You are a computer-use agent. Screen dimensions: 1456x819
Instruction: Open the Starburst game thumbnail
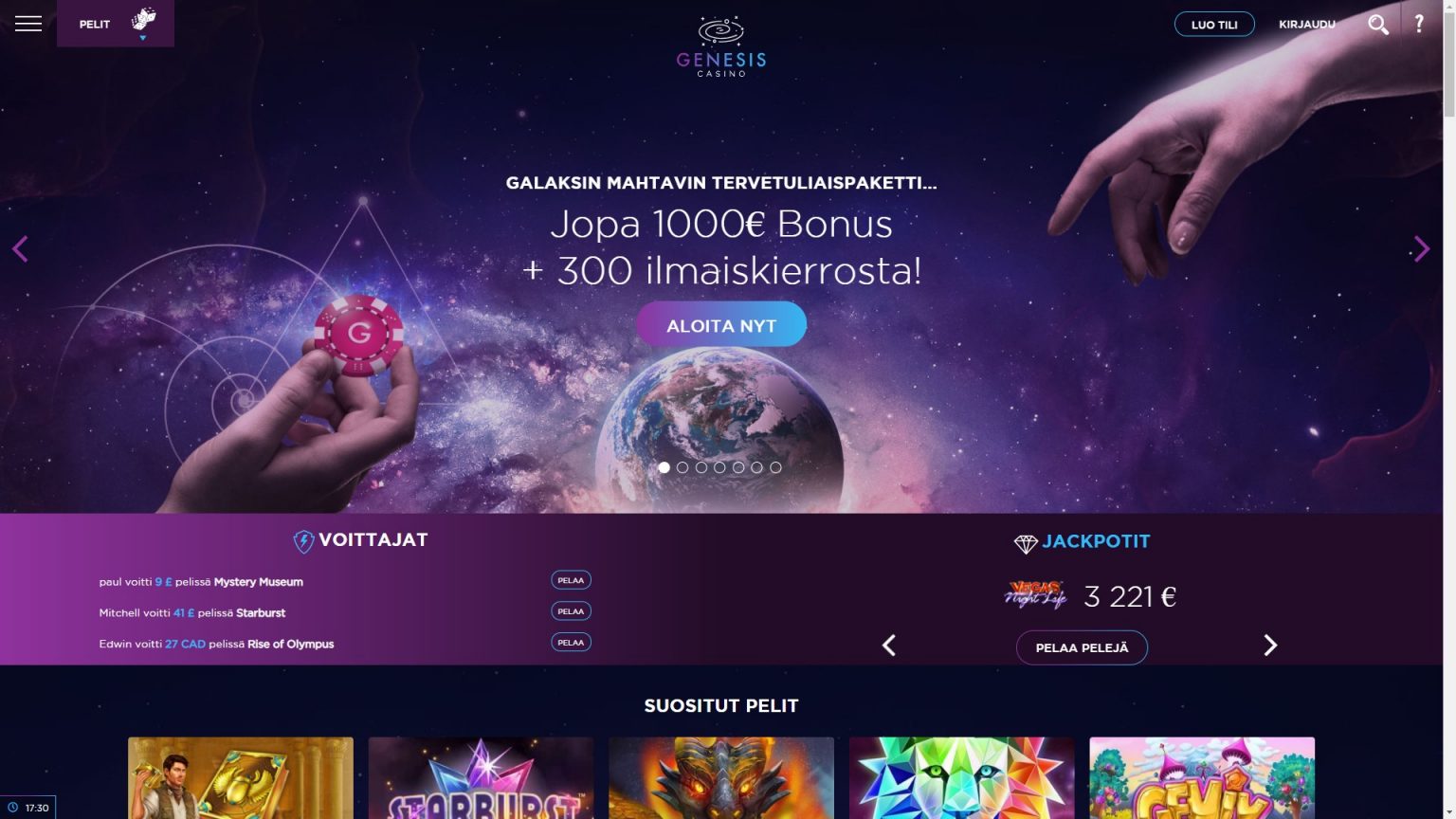tap(481, 777)
